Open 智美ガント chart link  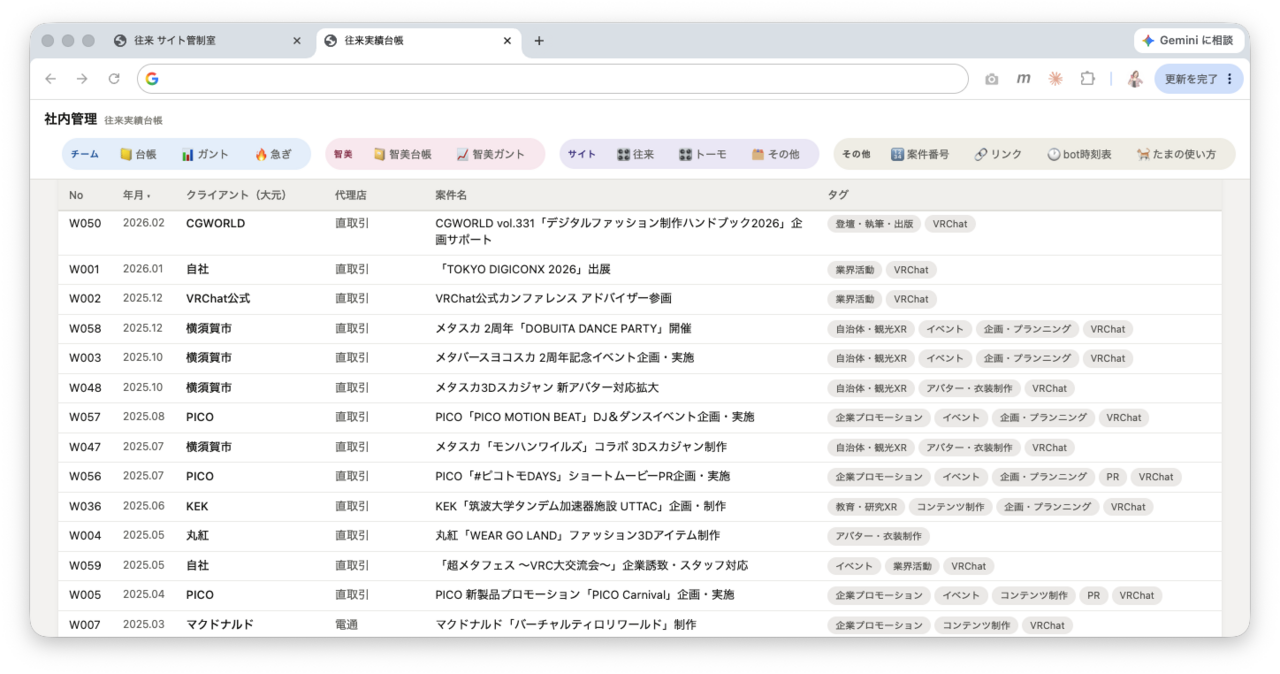[490, 154]
